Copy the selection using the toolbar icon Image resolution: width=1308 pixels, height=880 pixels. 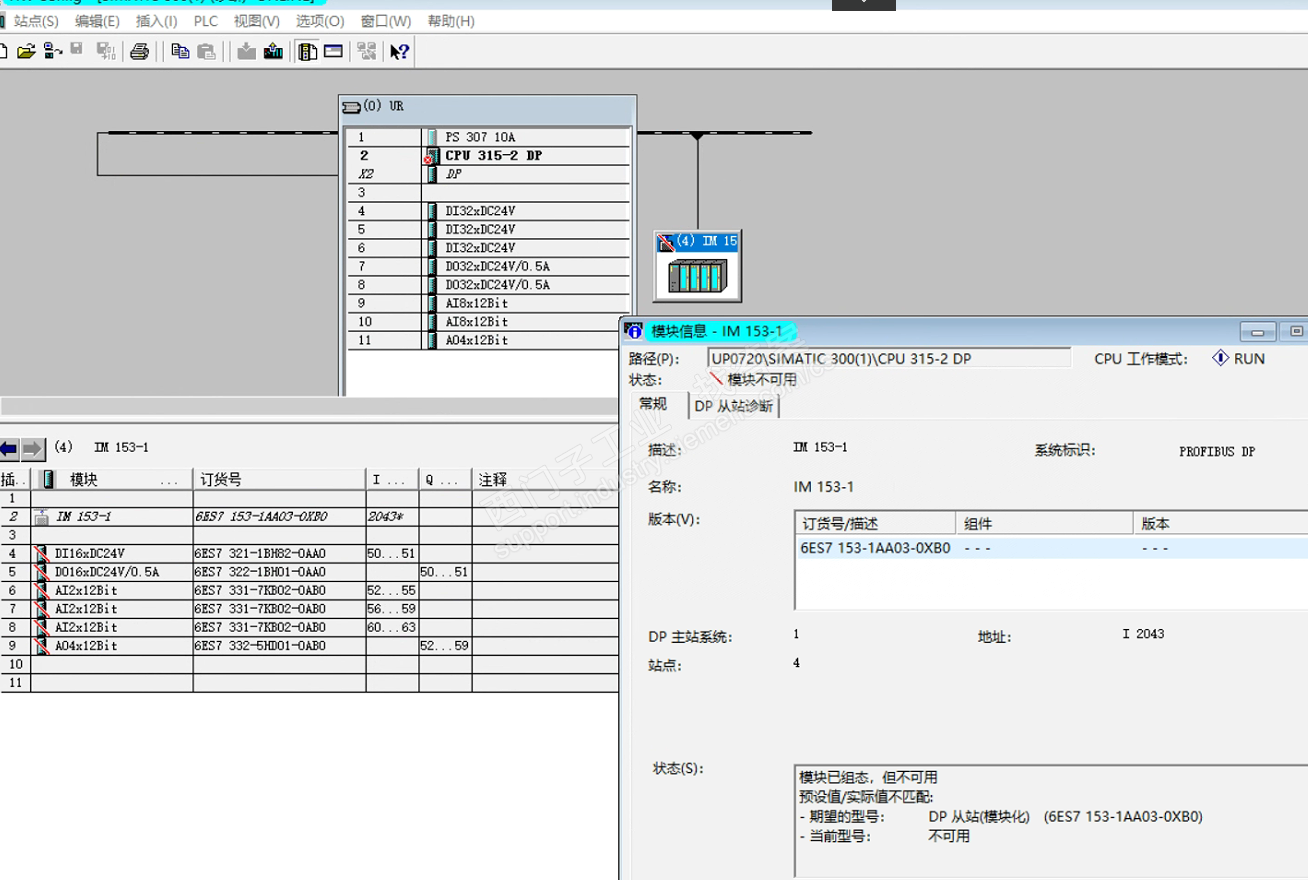click(x=180, y=51)
